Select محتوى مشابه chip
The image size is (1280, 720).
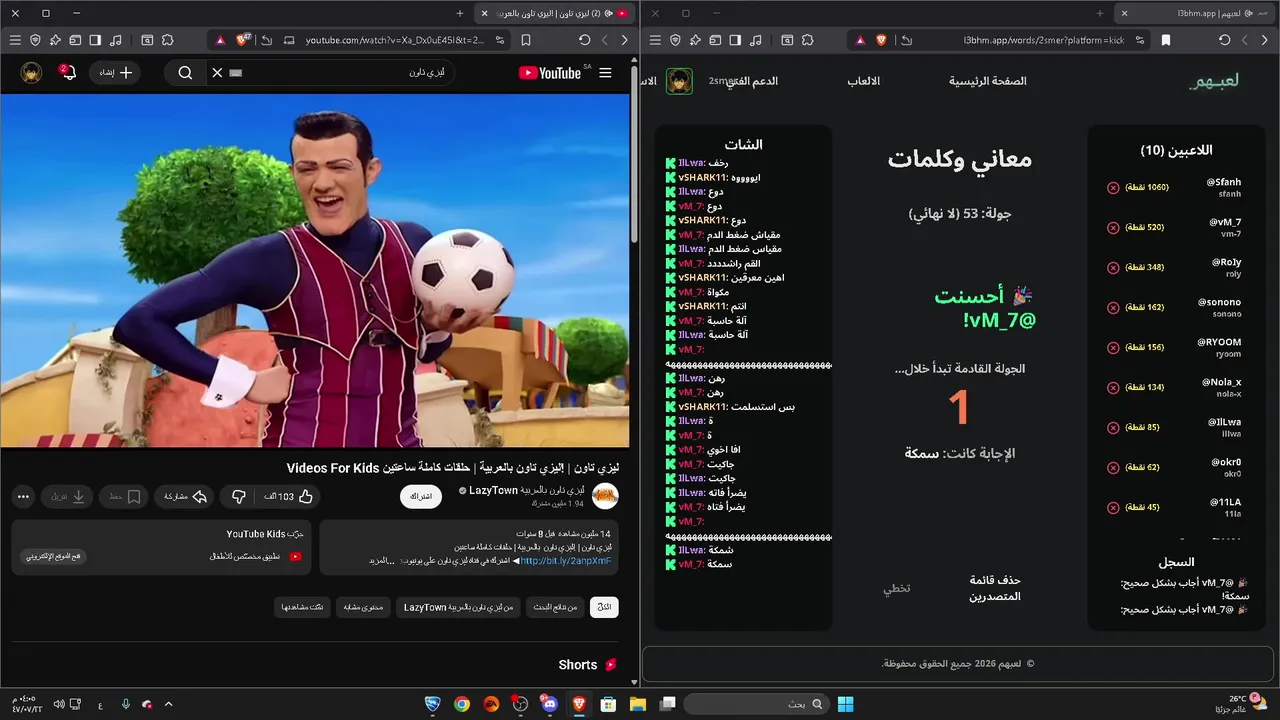pos(362,607)
